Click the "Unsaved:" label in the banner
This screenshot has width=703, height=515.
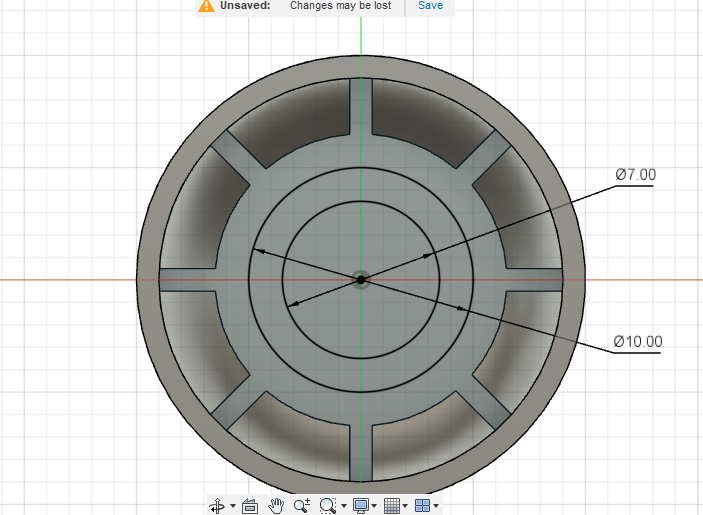(x=245, y=5)
